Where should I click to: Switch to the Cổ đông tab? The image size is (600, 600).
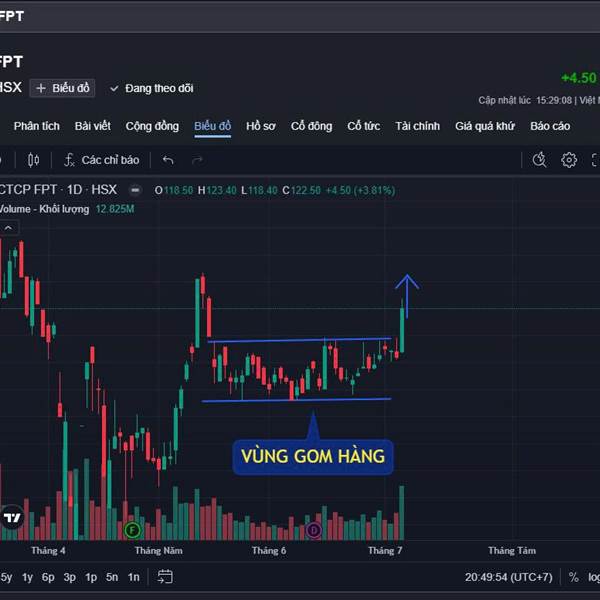[311, 126]
